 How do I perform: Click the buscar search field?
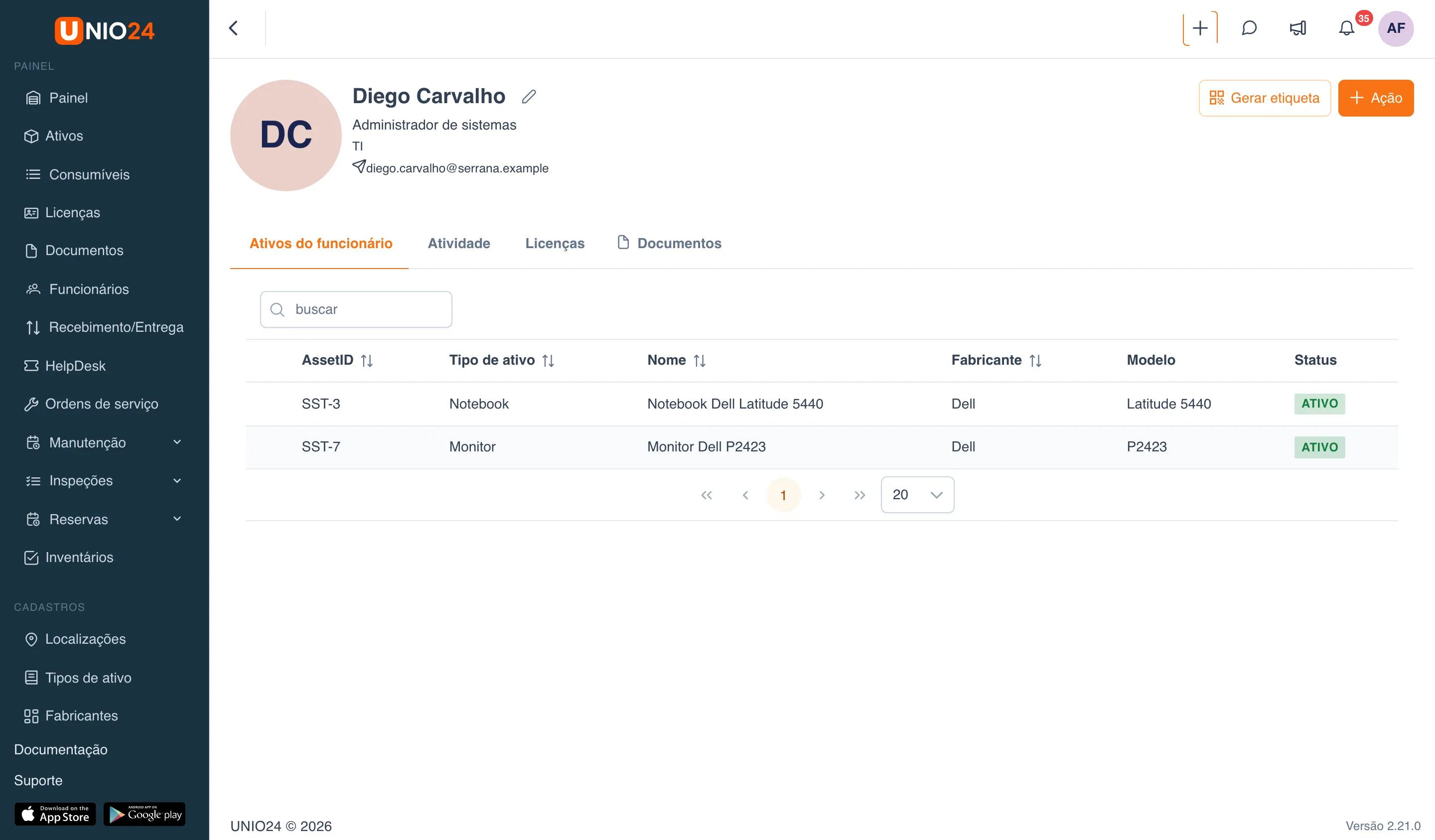tap(356, 309)
